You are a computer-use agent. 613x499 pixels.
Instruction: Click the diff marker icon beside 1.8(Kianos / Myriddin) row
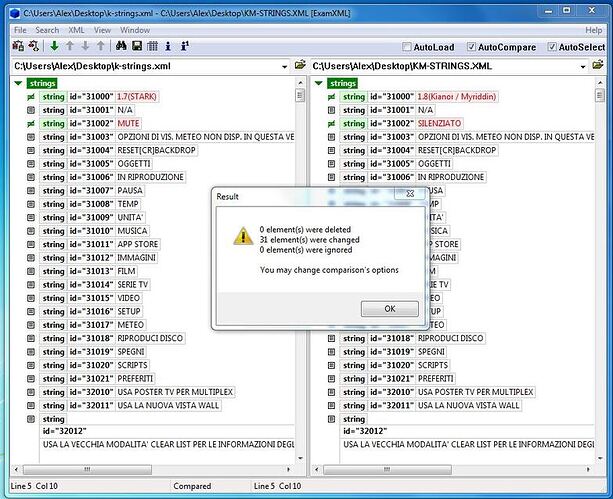pos(331,97)
